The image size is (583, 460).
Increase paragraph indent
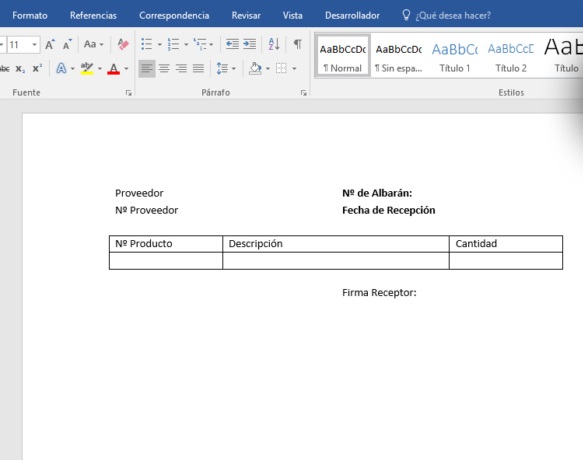(x=249, y=44)
